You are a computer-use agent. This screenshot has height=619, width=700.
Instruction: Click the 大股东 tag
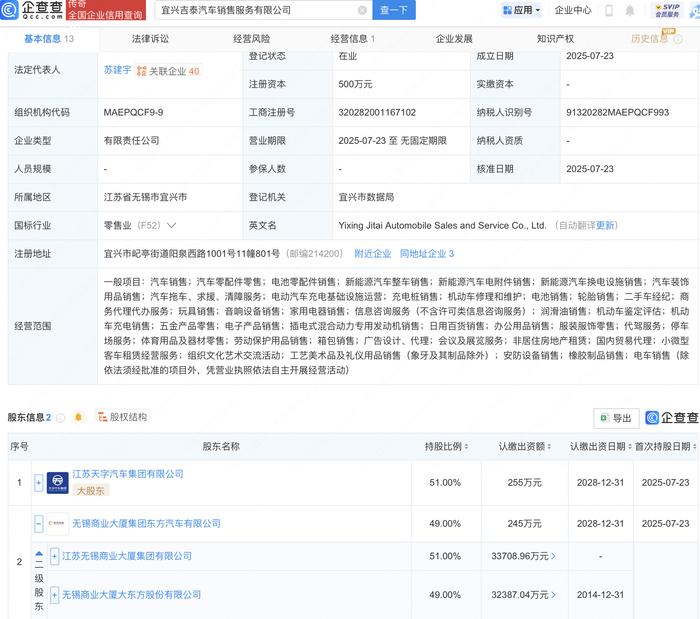[91, 491]
